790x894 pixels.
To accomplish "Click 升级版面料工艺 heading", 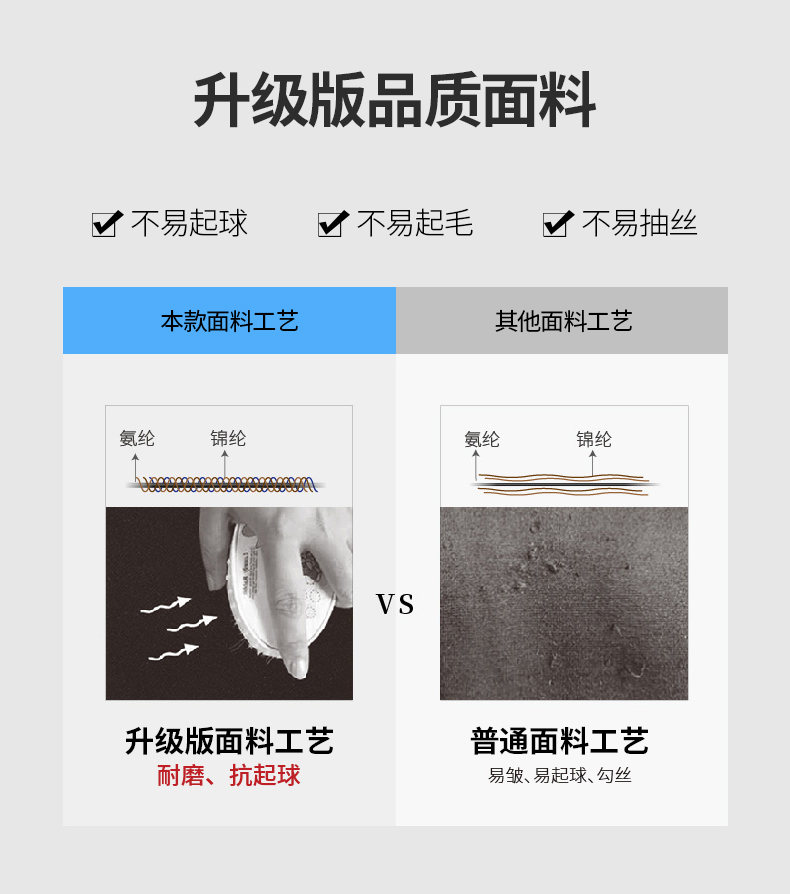I will click(x=229, y=741).
